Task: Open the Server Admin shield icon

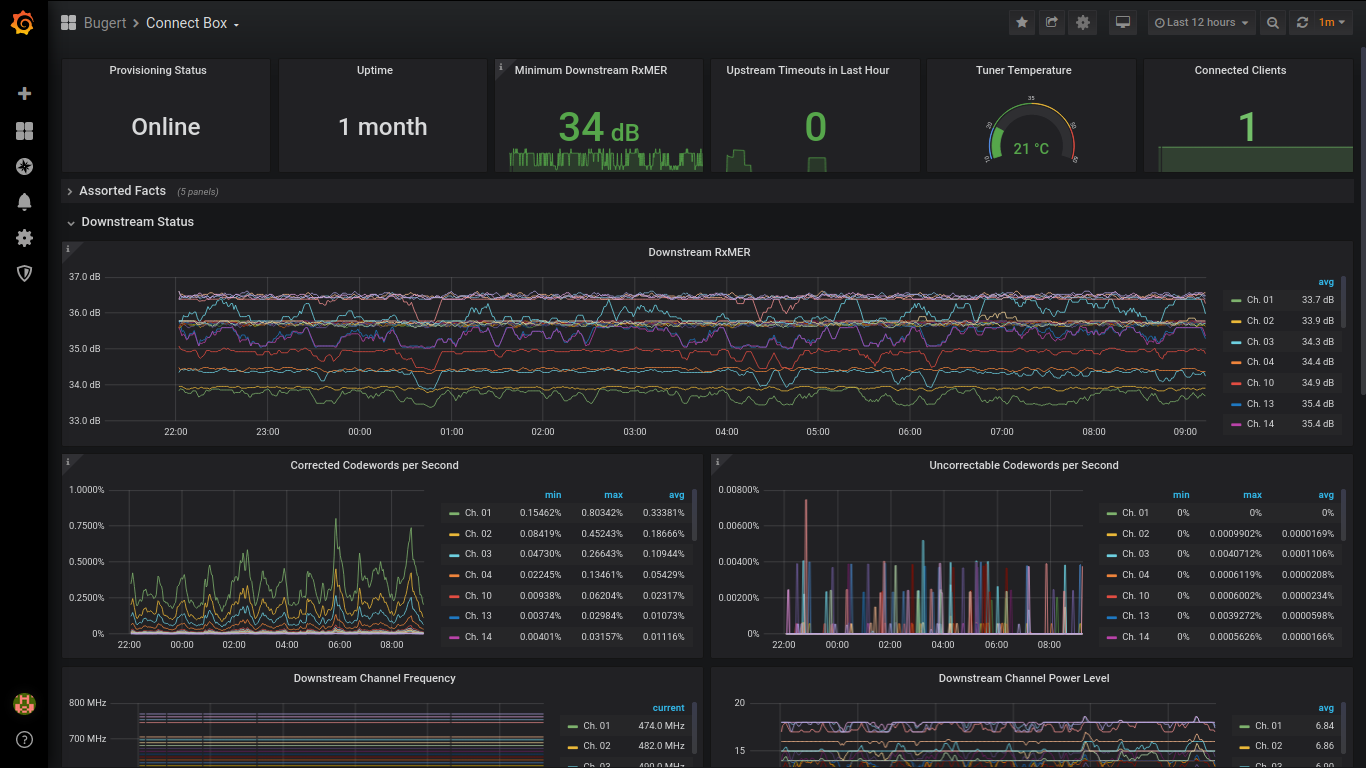Action: point(24,273)
